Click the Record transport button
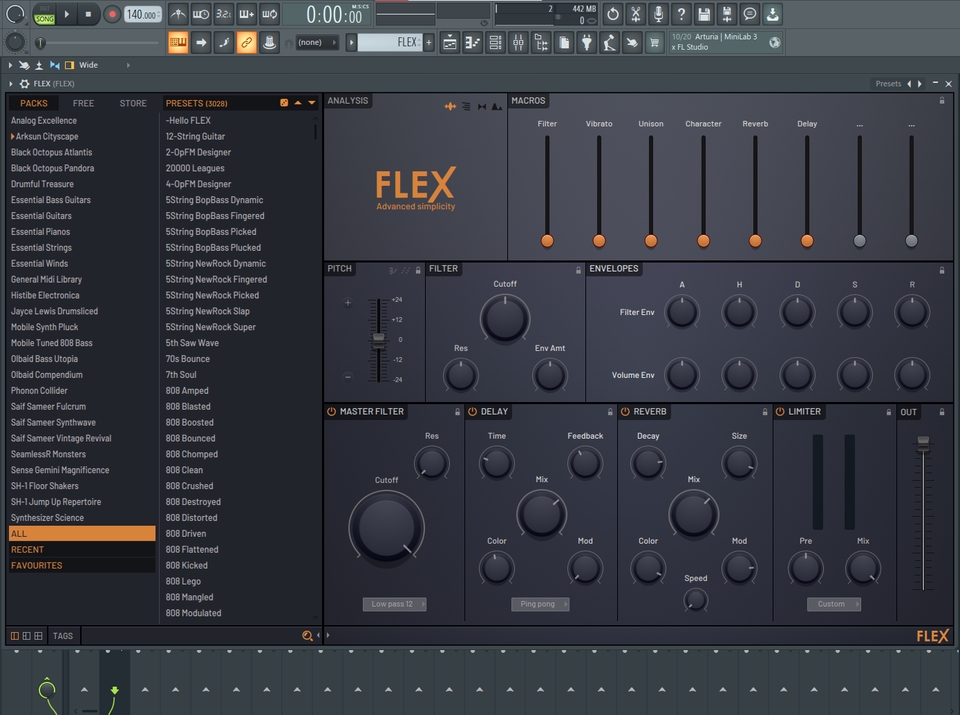 tap(111, 13)
